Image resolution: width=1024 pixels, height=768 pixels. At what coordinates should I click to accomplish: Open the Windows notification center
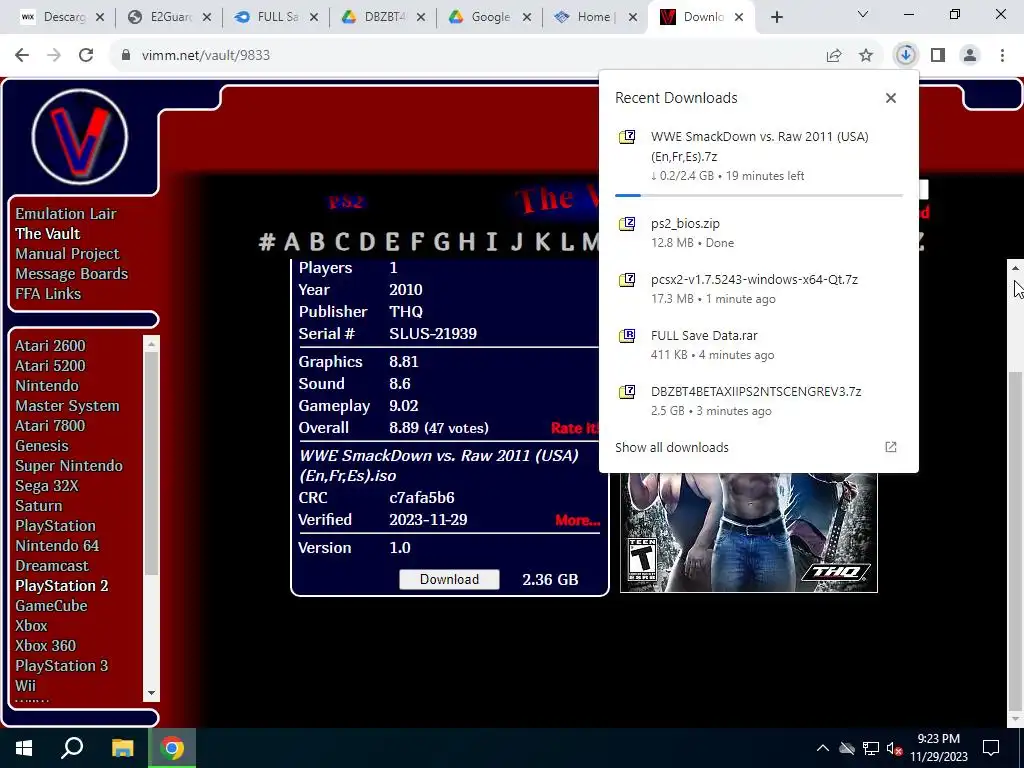991,748
